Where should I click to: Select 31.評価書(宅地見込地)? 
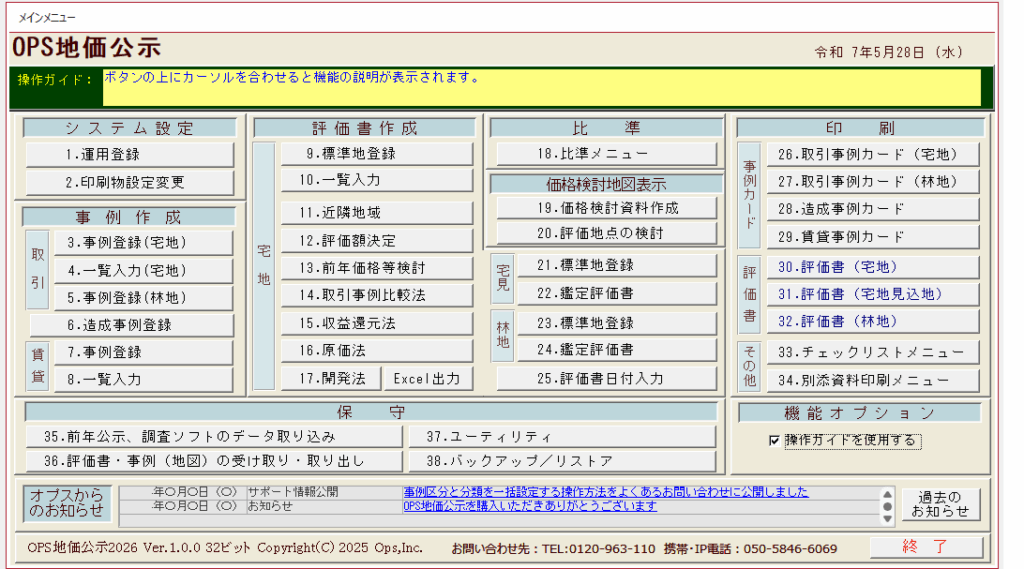pos(872,295)
